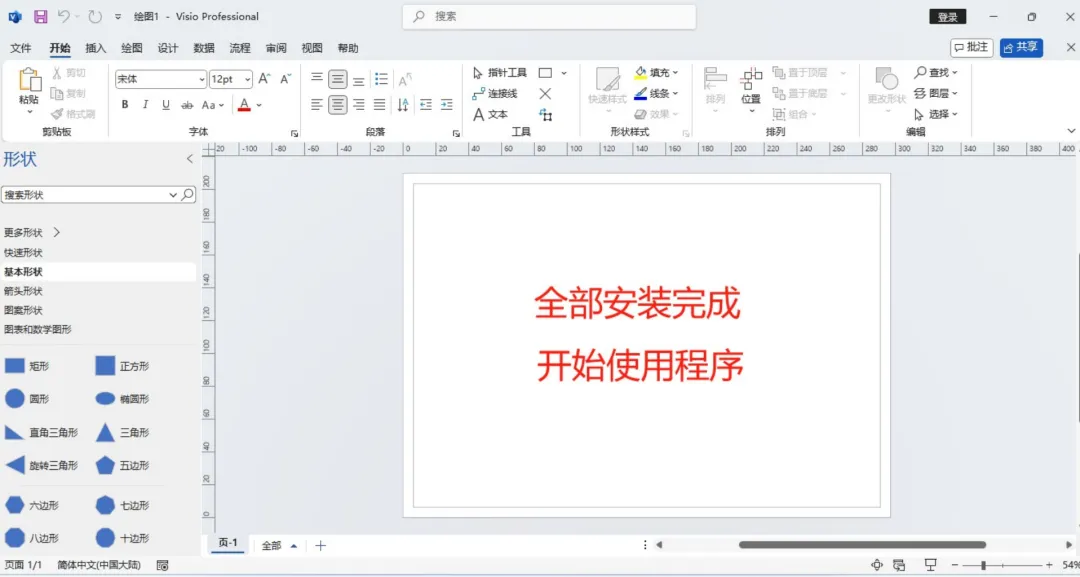The width and height of the screenshot is (1080, 577).
Task: Toggle Underline formatting
Action: coord(166,105)
